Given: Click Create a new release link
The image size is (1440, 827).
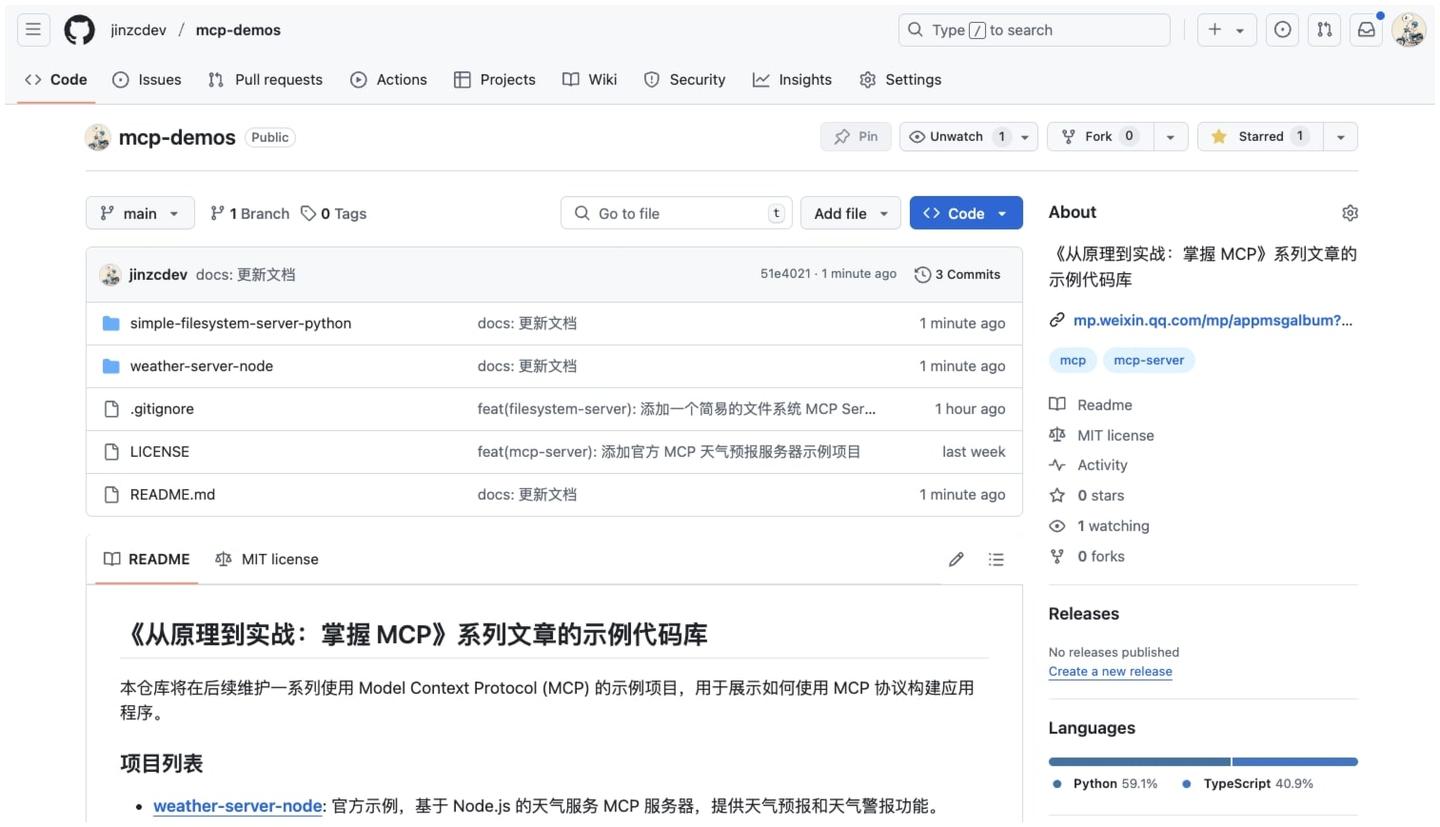Looking at the screenshot, I should point(1110,672).
